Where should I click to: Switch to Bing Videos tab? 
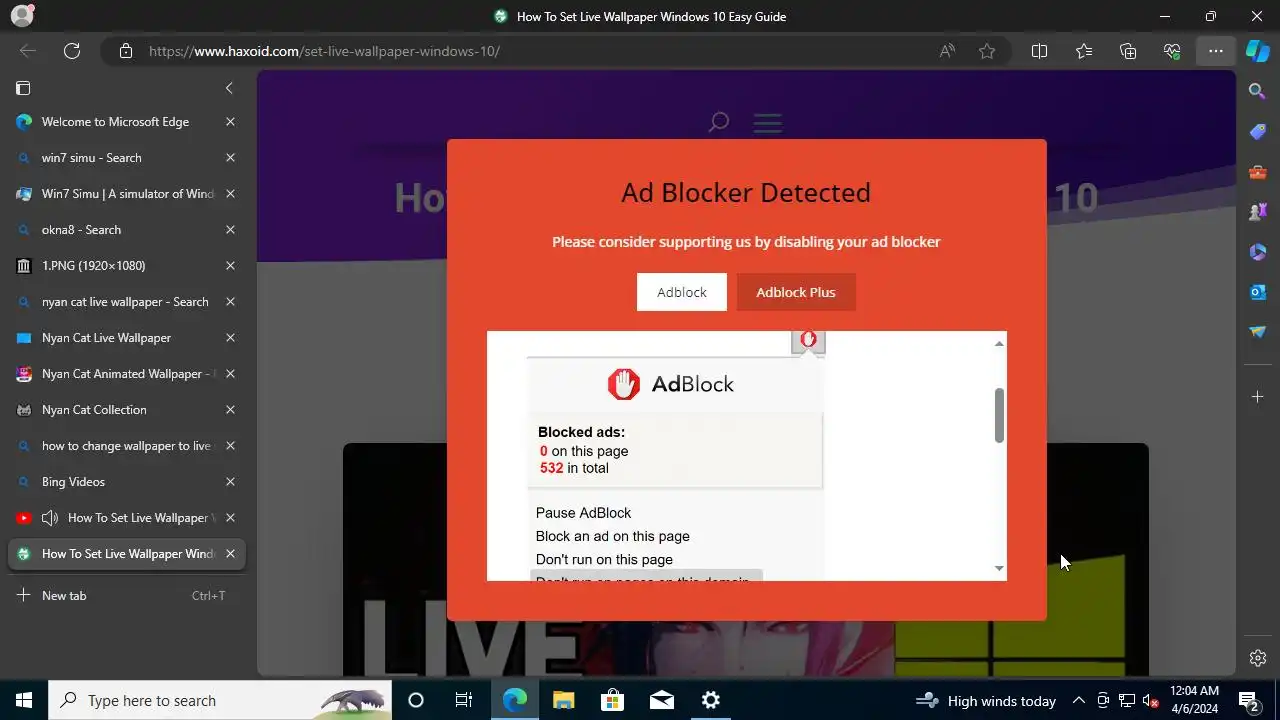pos(125,482)
